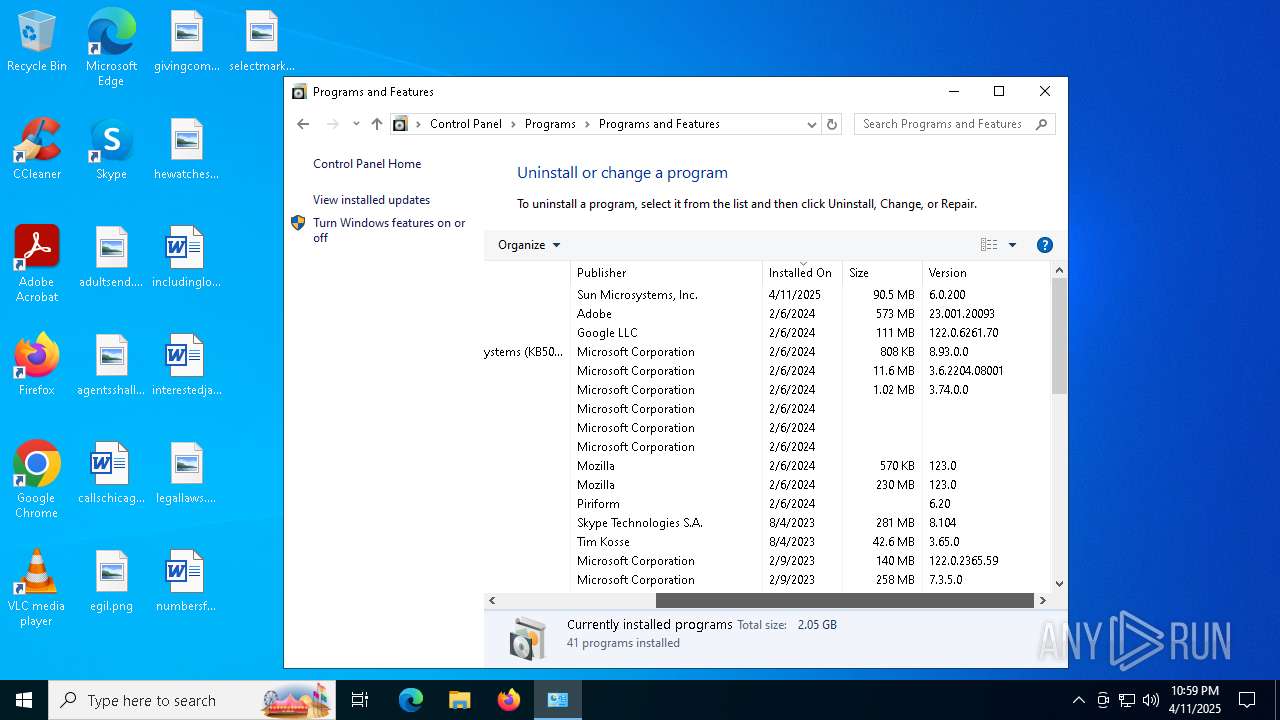Image resolution: width=1280 pixels, height=720 pixels.
Task: Open CCleaner desktop shortcut
Action: point(37,150)
